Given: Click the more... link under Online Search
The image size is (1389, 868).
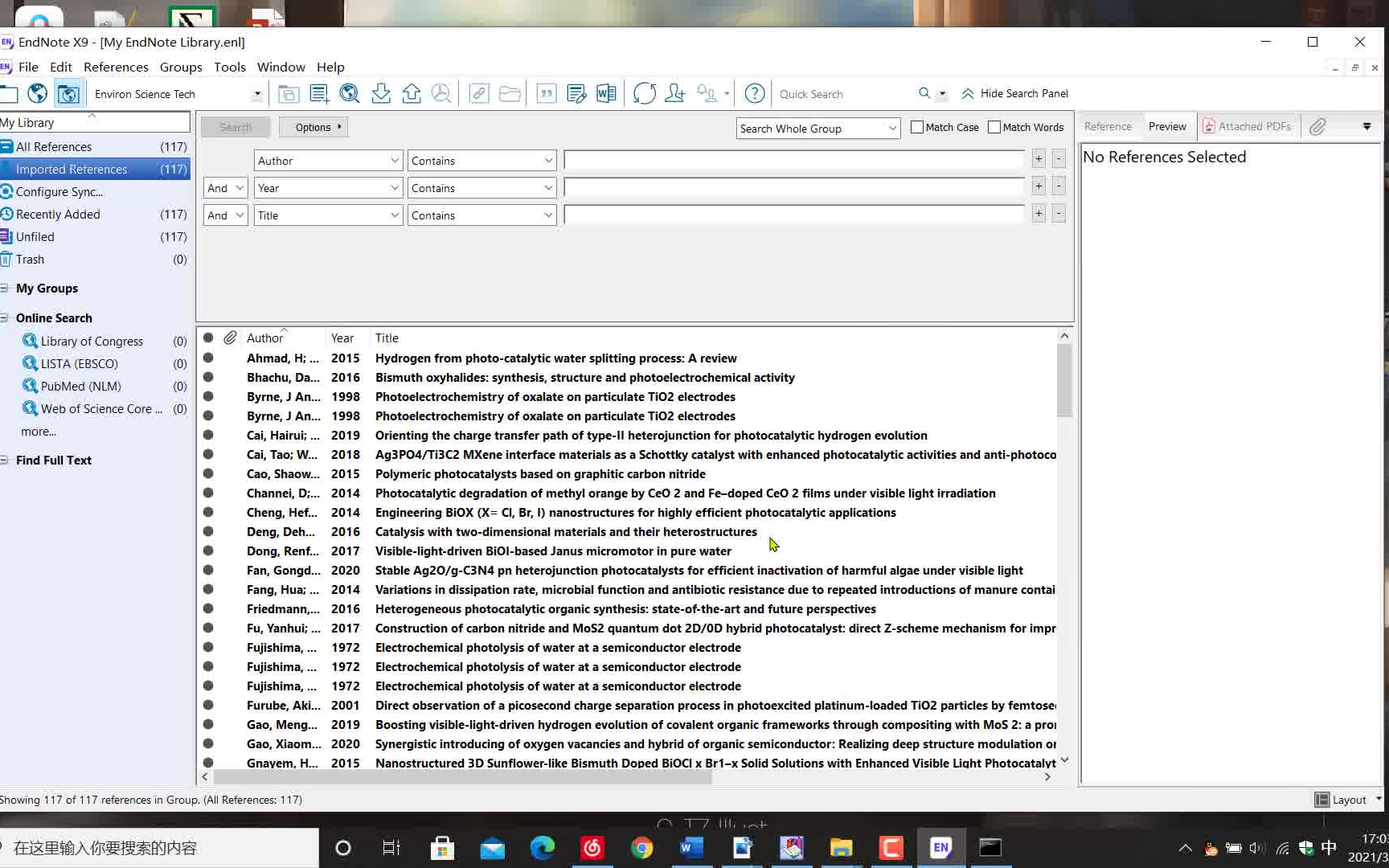Looking at the screenshot, I should 39,432.
